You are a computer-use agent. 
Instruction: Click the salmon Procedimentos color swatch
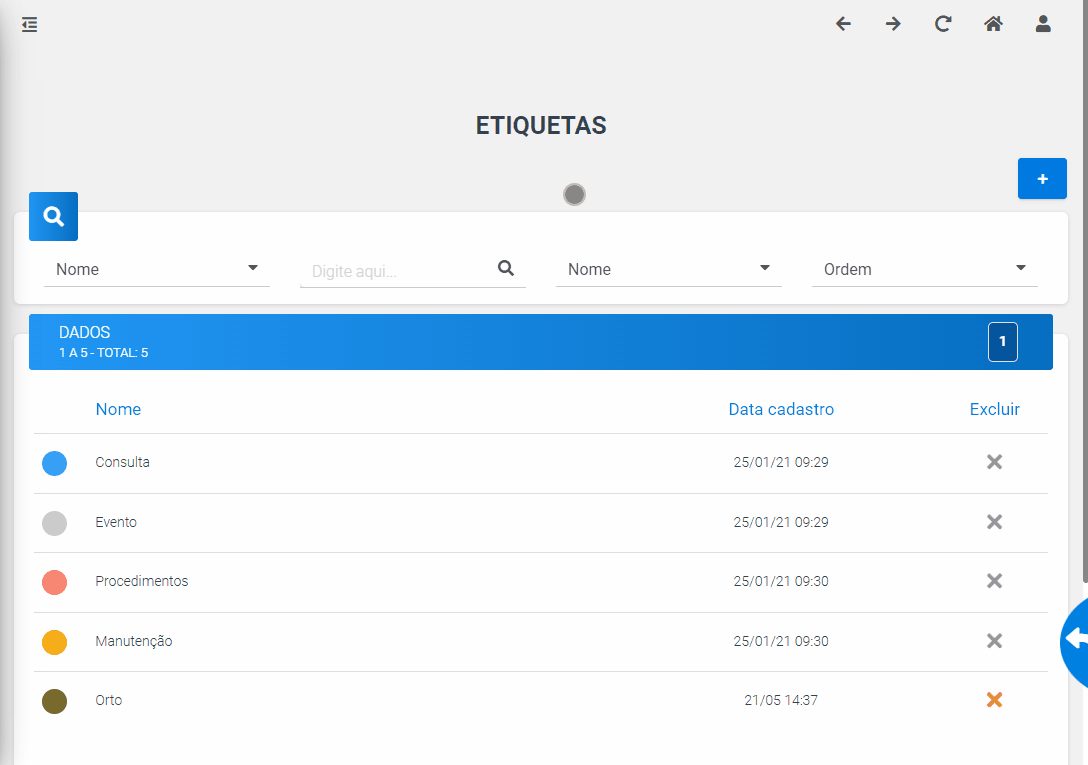coord(54,582)
